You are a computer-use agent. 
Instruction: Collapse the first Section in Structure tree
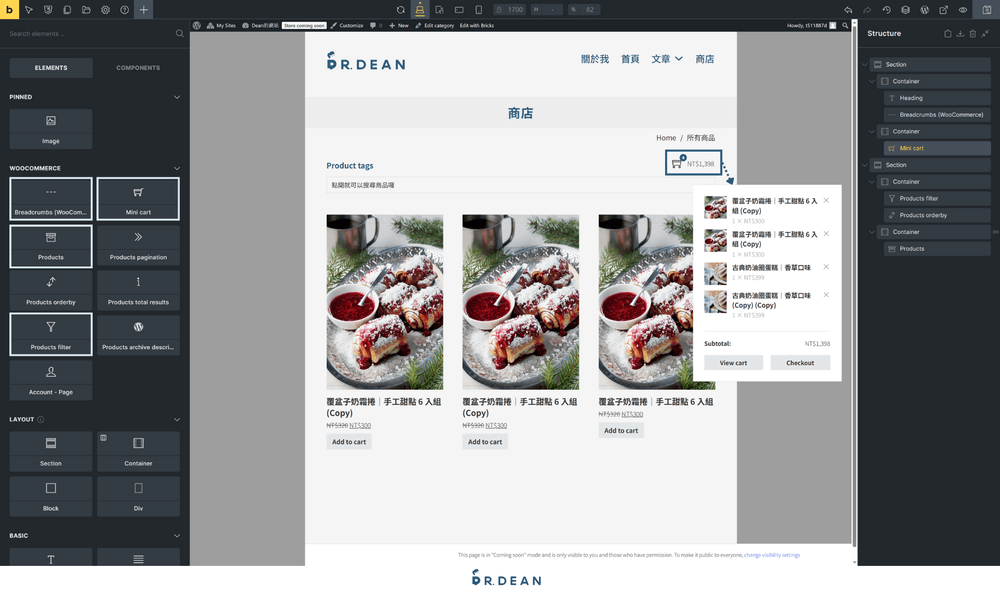(x=864, y=64)
